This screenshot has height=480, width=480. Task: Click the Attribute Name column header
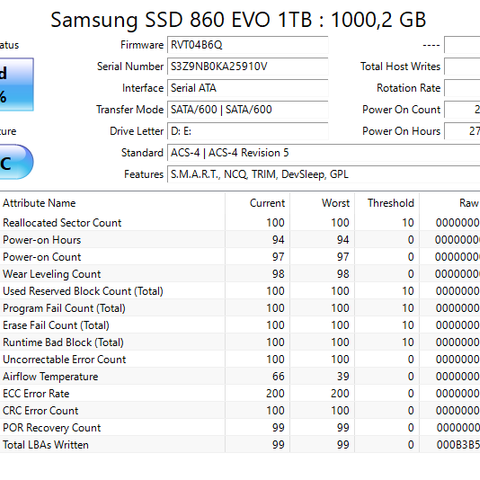112,203
